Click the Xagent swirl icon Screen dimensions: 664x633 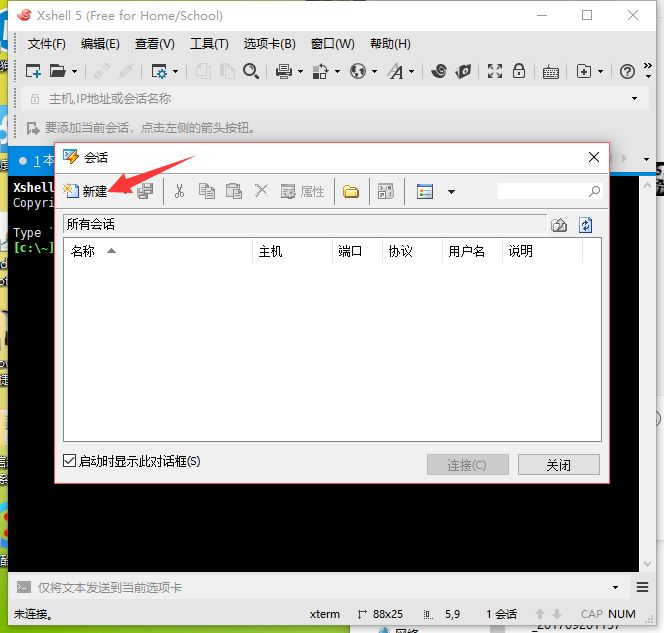pos(439,71)
